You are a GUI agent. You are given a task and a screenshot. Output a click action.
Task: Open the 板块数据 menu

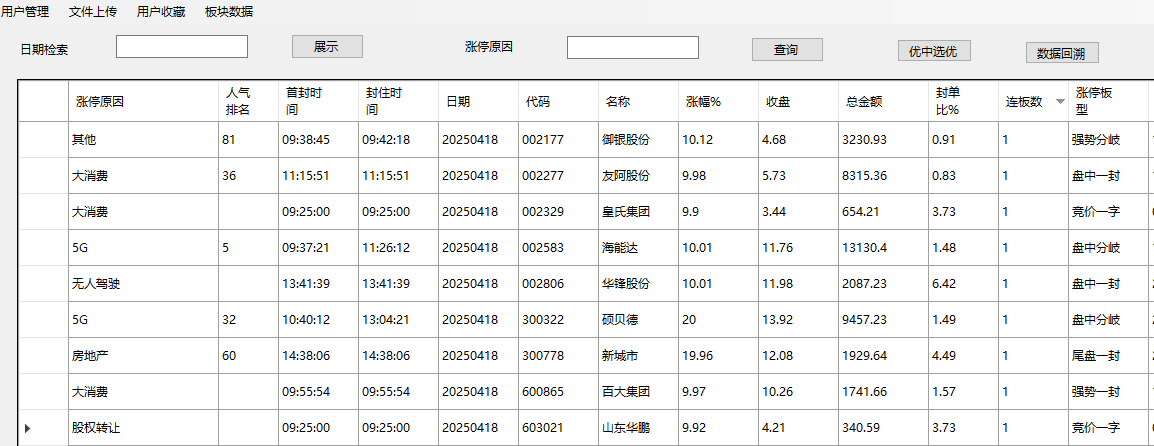click(x=230, y=11)
